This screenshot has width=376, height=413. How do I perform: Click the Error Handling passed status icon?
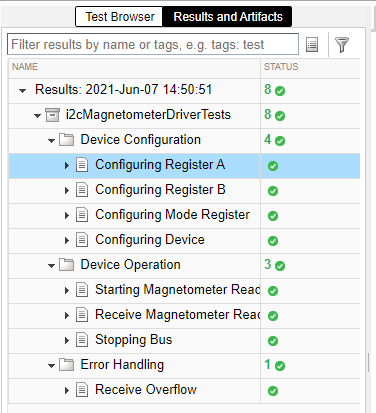(280, 366)
